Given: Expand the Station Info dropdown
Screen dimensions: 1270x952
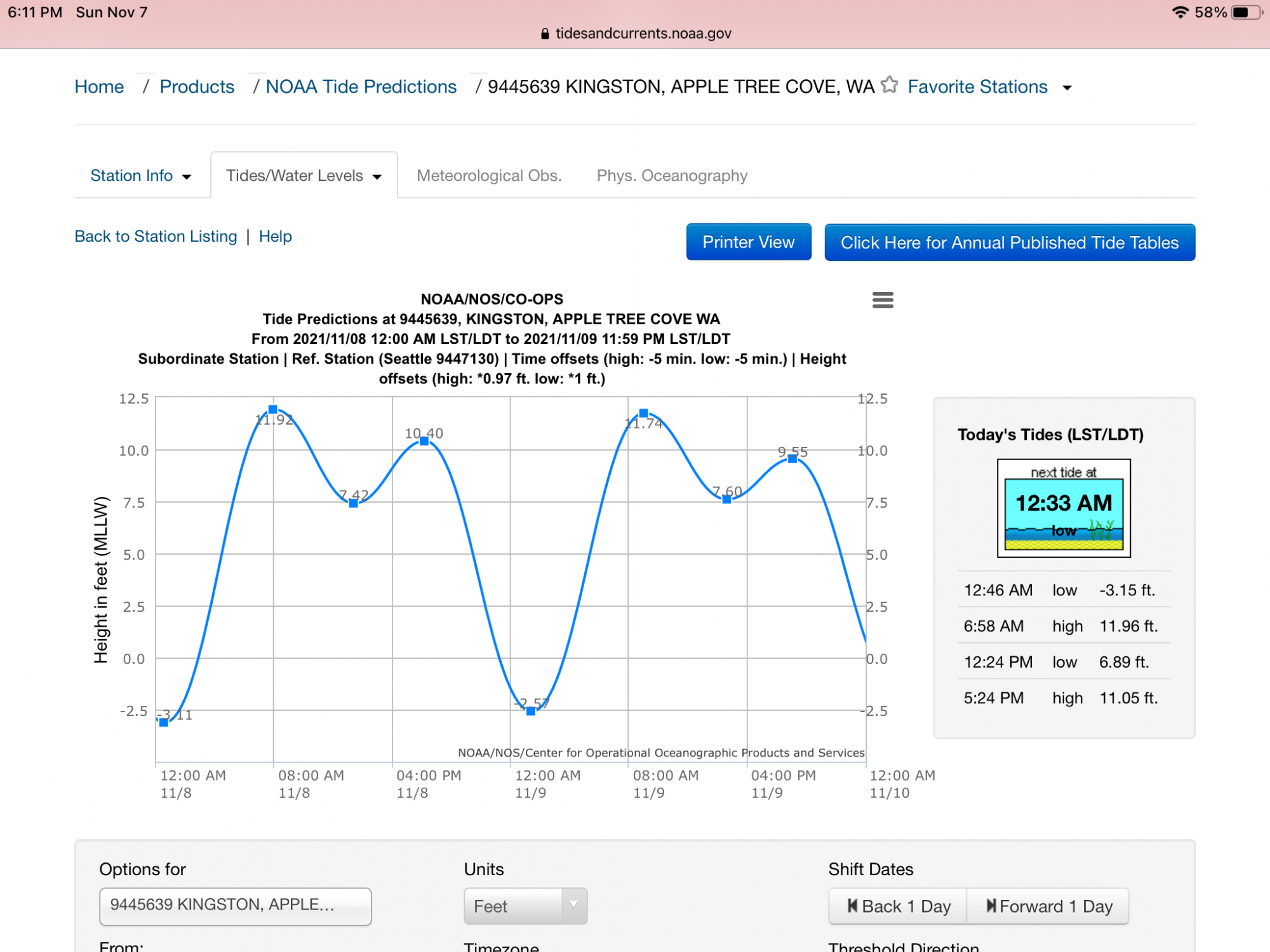Looking at the screenshot, I should [140, 176].
